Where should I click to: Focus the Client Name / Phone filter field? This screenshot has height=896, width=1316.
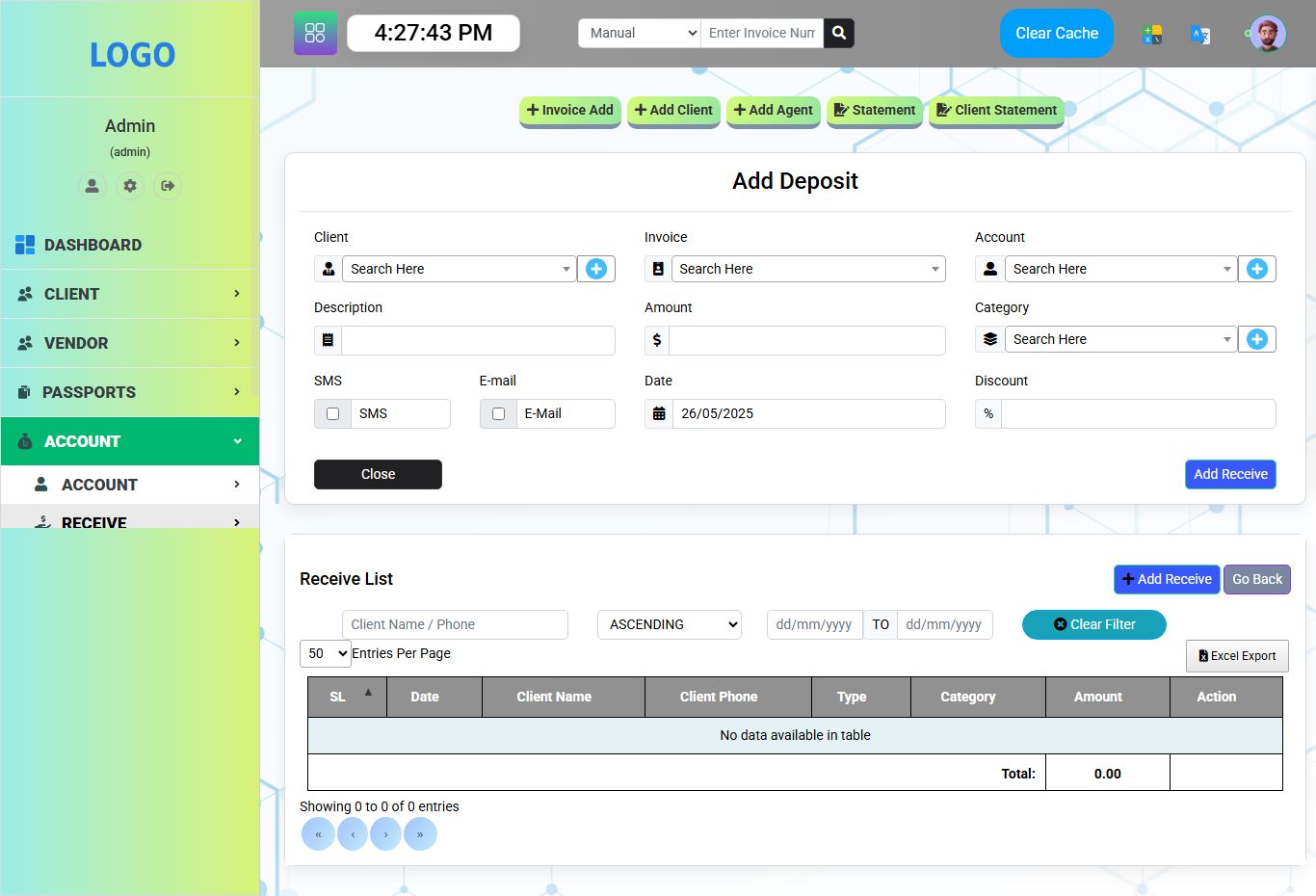coord(455,624)
